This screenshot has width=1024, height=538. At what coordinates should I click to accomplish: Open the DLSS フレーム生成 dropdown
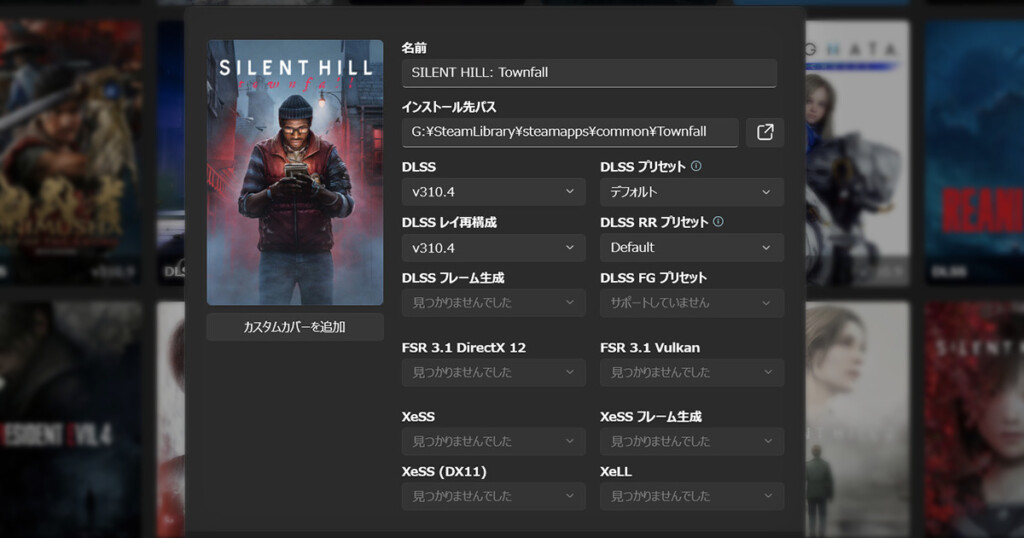click(x=494, y=303)
